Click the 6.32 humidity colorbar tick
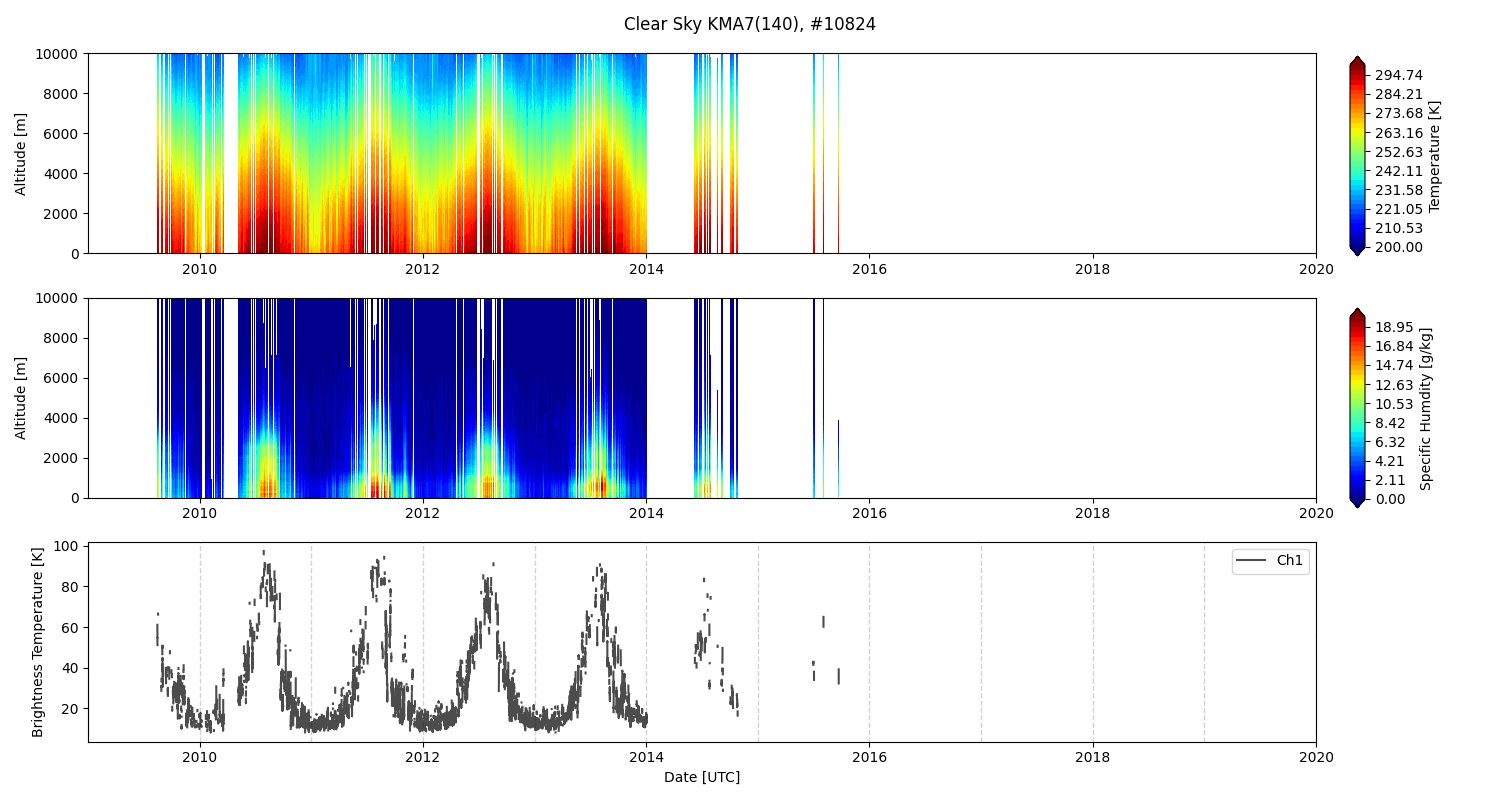Image resolution: width=1500 pixels, height=800 pixels. pos(1390,442)
